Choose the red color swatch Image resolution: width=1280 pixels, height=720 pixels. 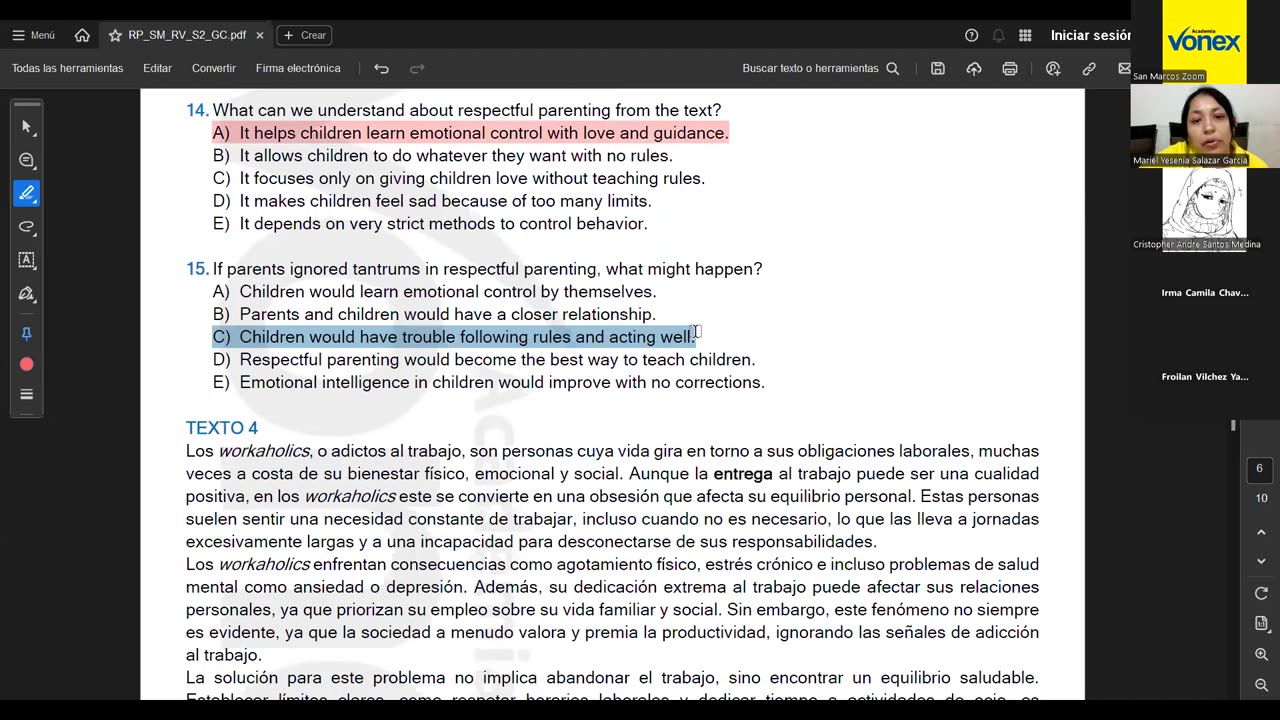tap(27, 364)
